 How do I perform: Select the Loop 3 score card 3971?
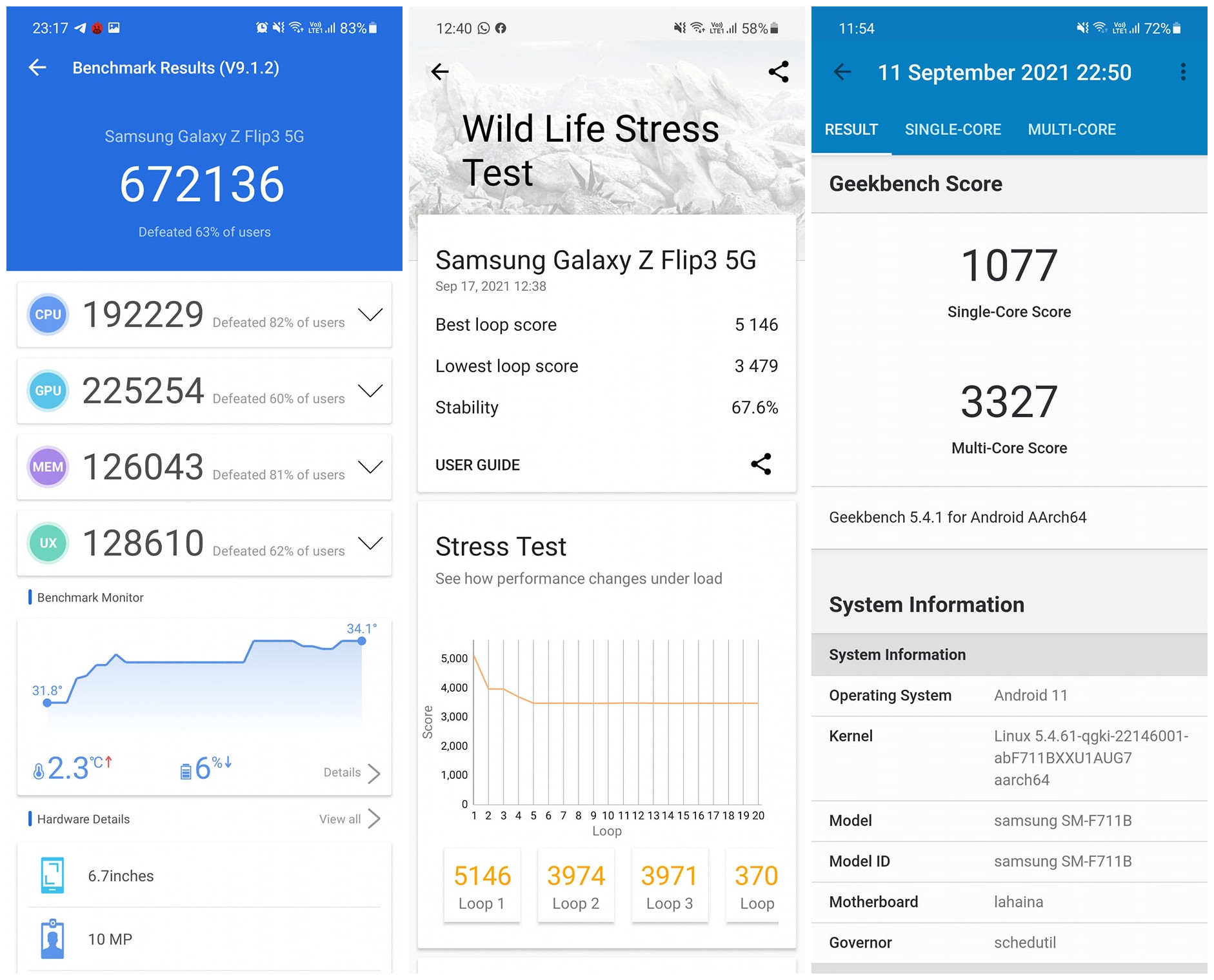(670, 886)
